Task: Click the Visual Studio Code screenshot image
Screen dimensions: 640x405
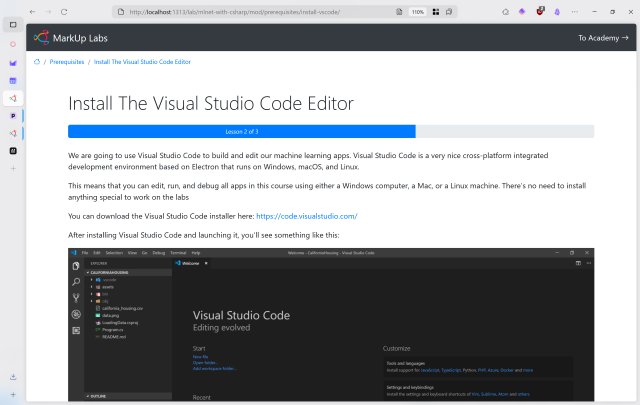Action: click(331, 325)
